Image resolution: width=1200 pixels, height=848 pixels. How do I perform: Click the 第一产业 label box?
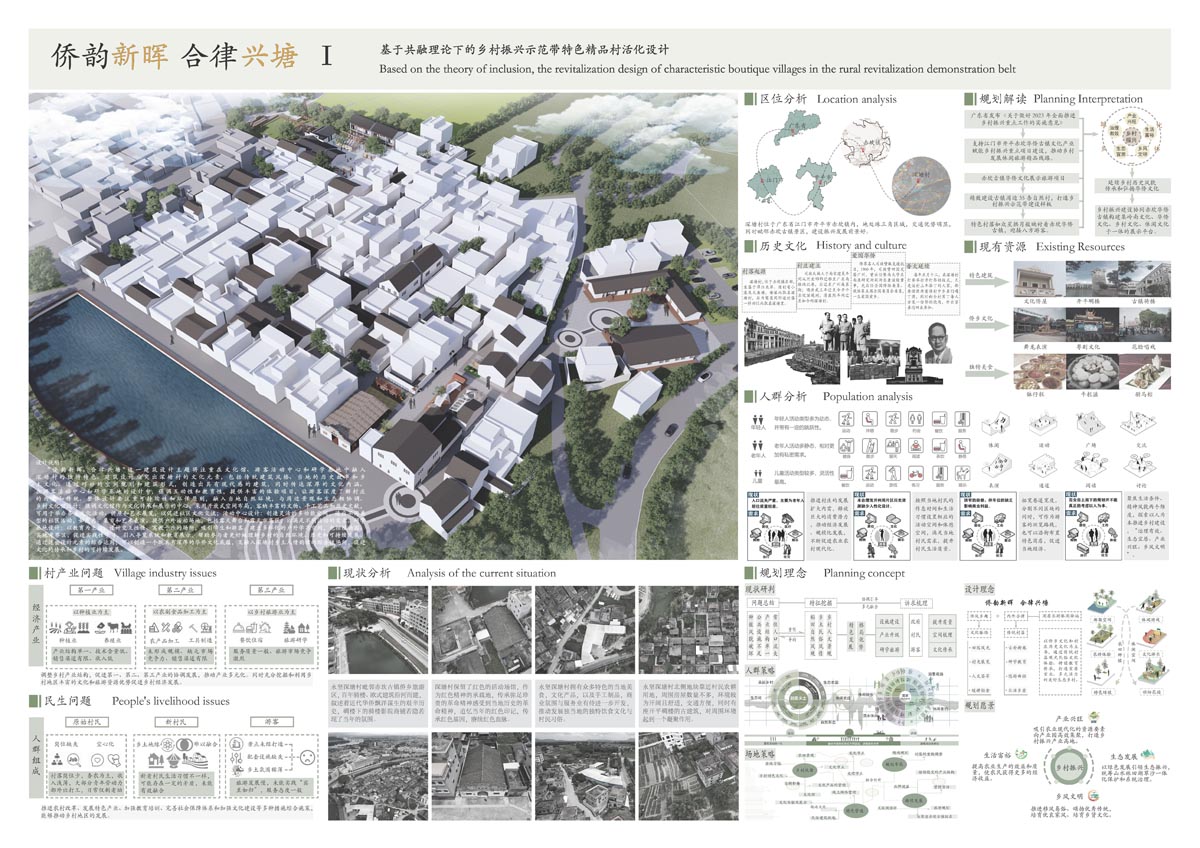(92, 592)
